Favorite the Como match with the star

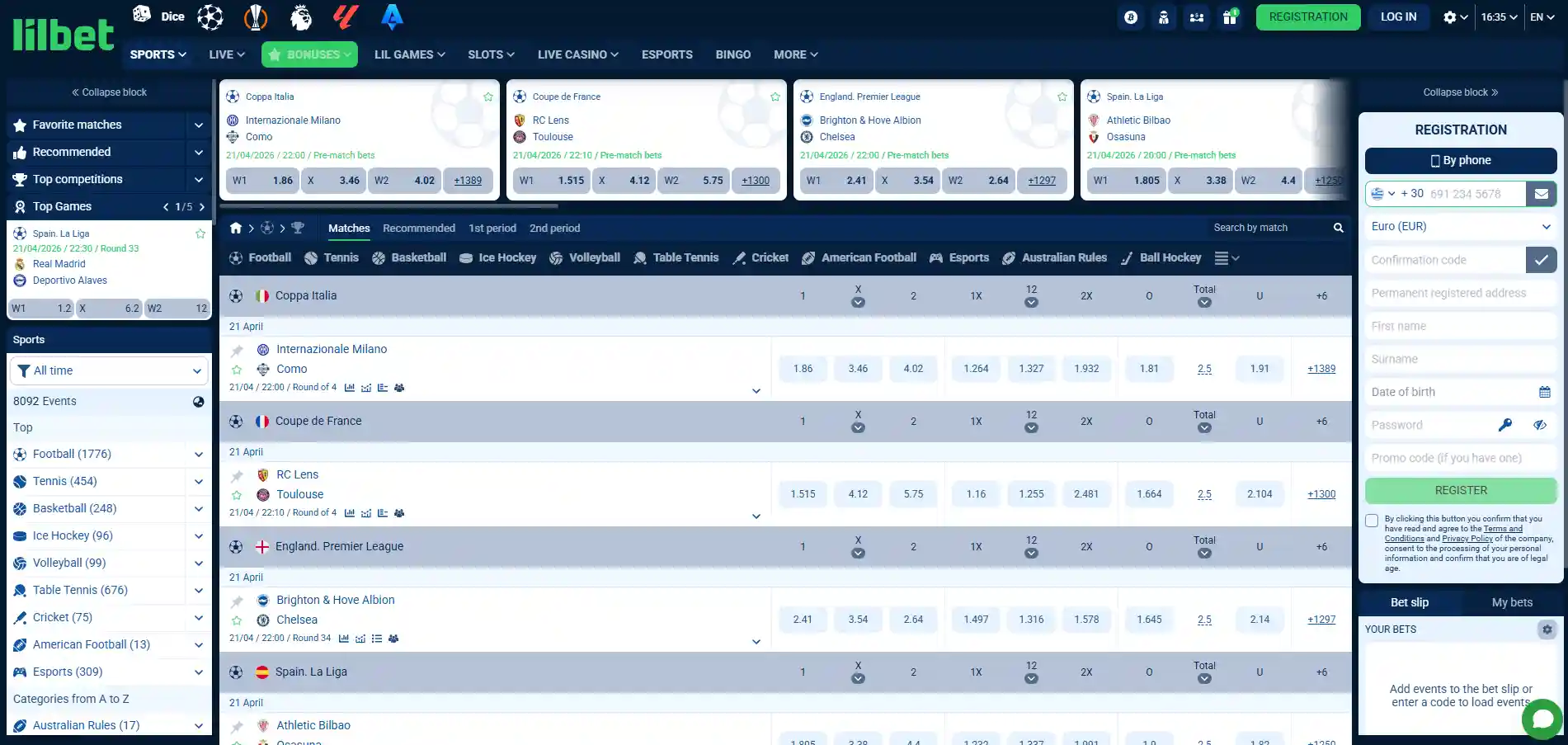click(237, 370)
